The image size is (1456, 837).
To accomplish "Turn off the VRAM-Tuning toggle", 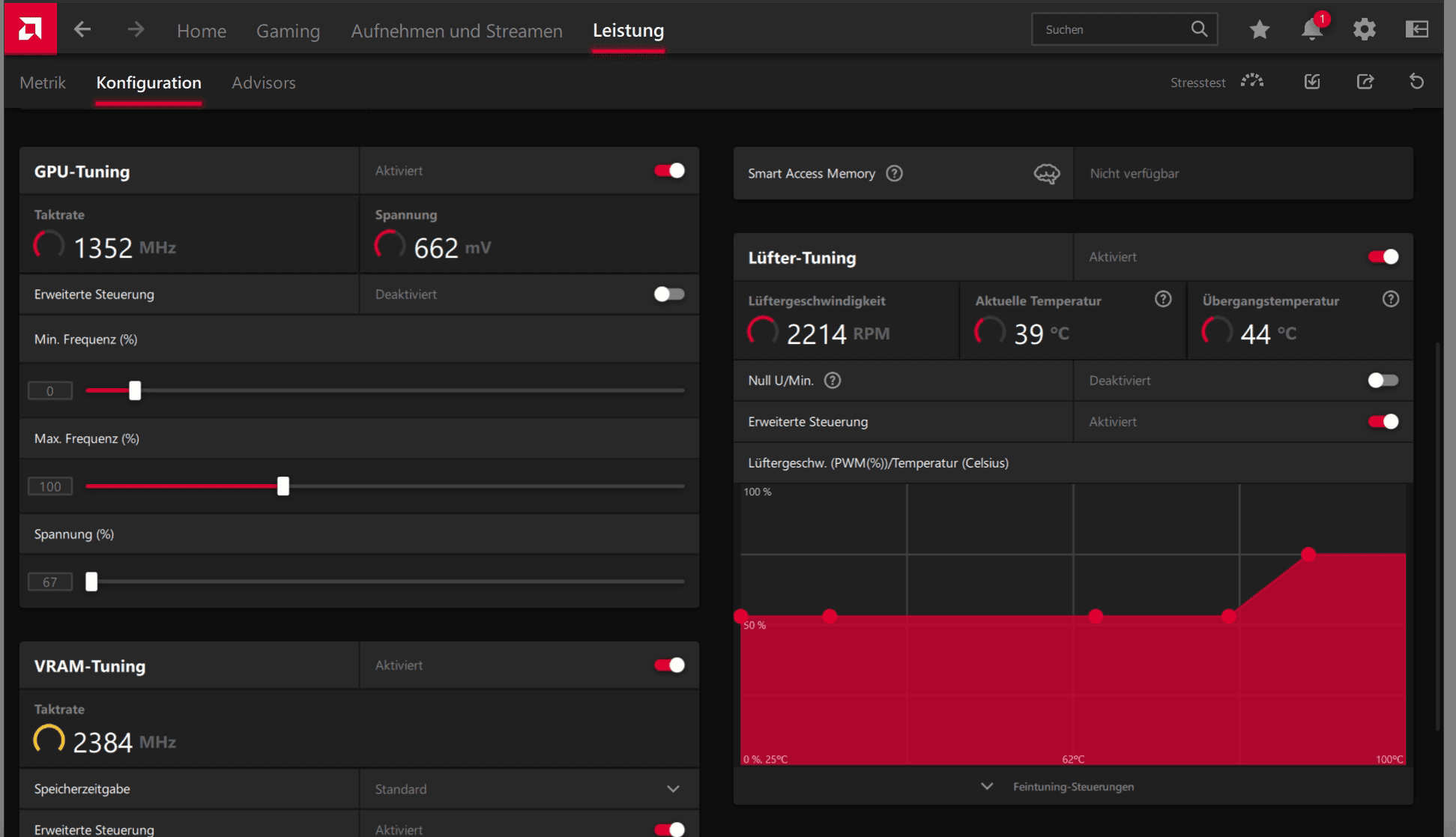I will click(669, 665).
